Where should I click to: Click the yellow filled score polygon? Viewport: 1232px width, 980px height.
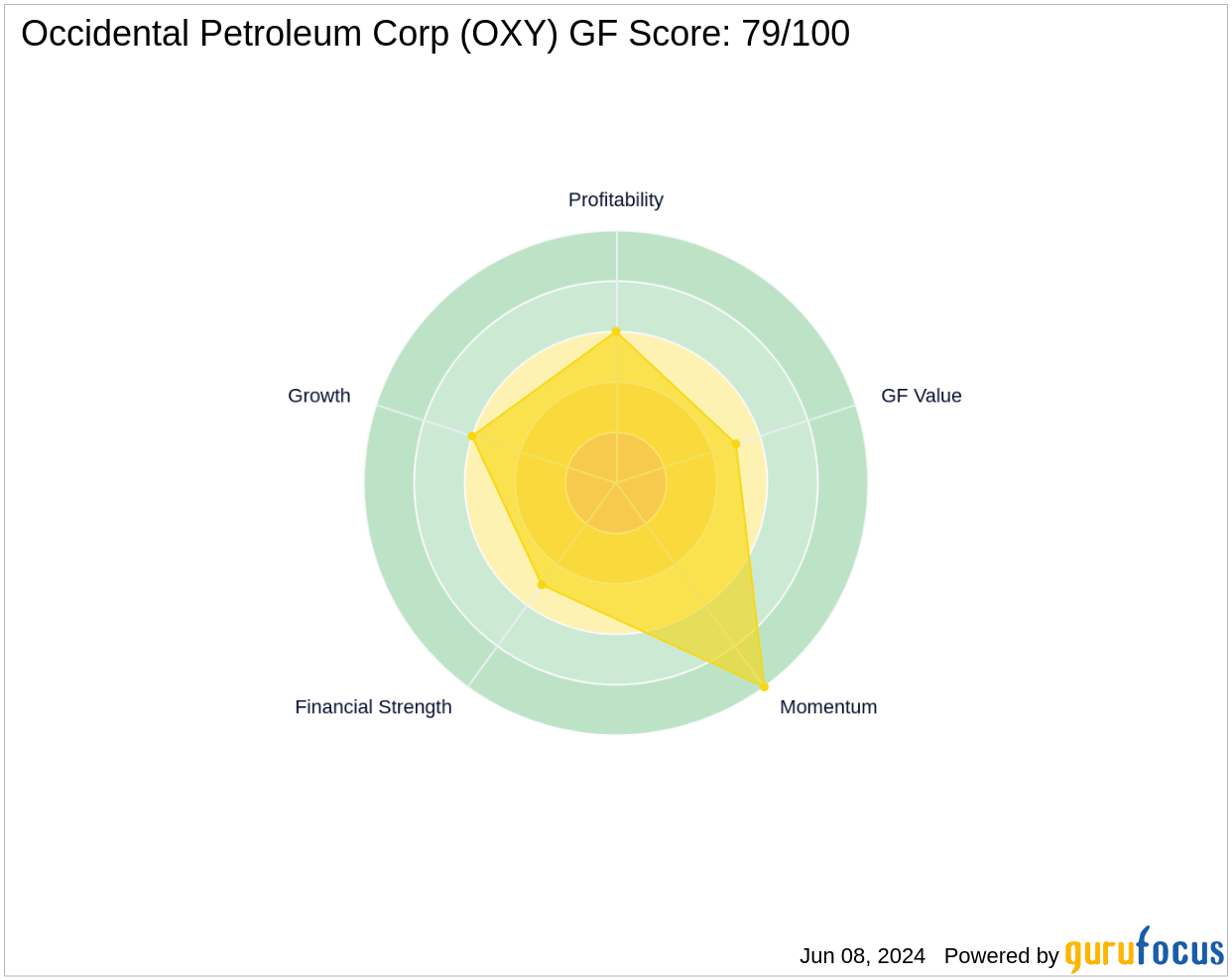(694, 555)
